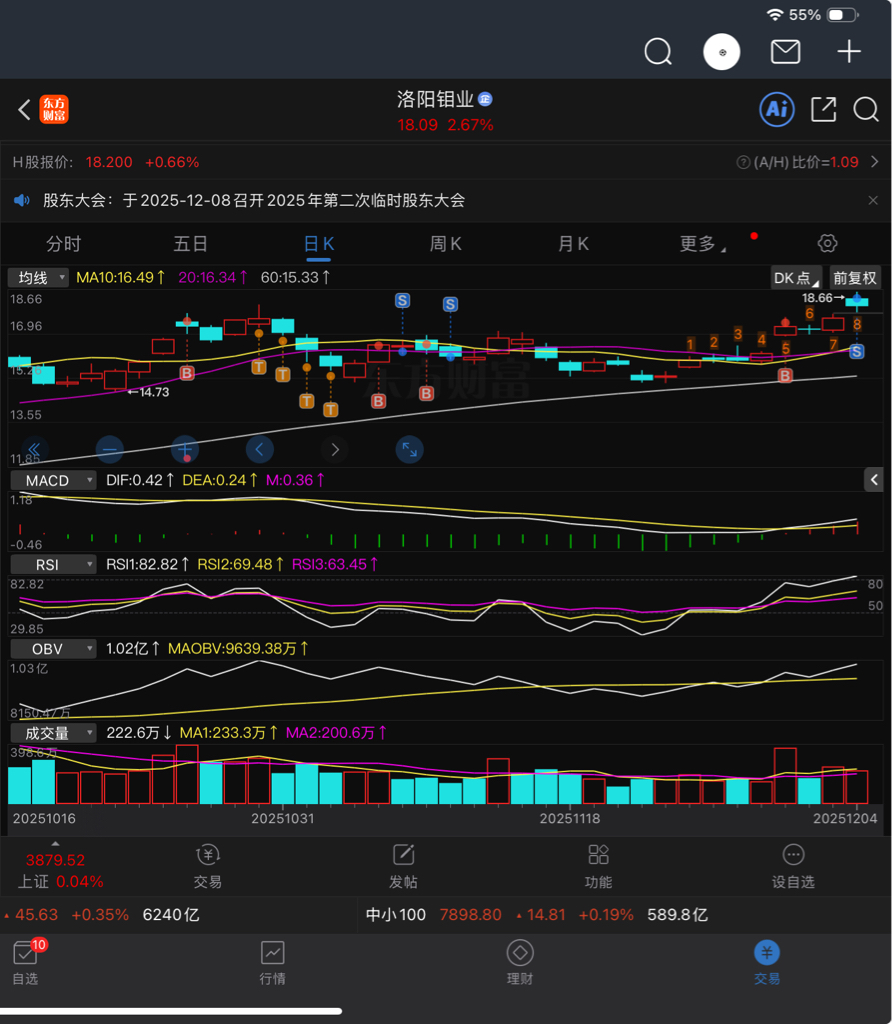Collapse side panel arrow beside MACD
This screenshot has height=1024, width=892.
(874, 480)
